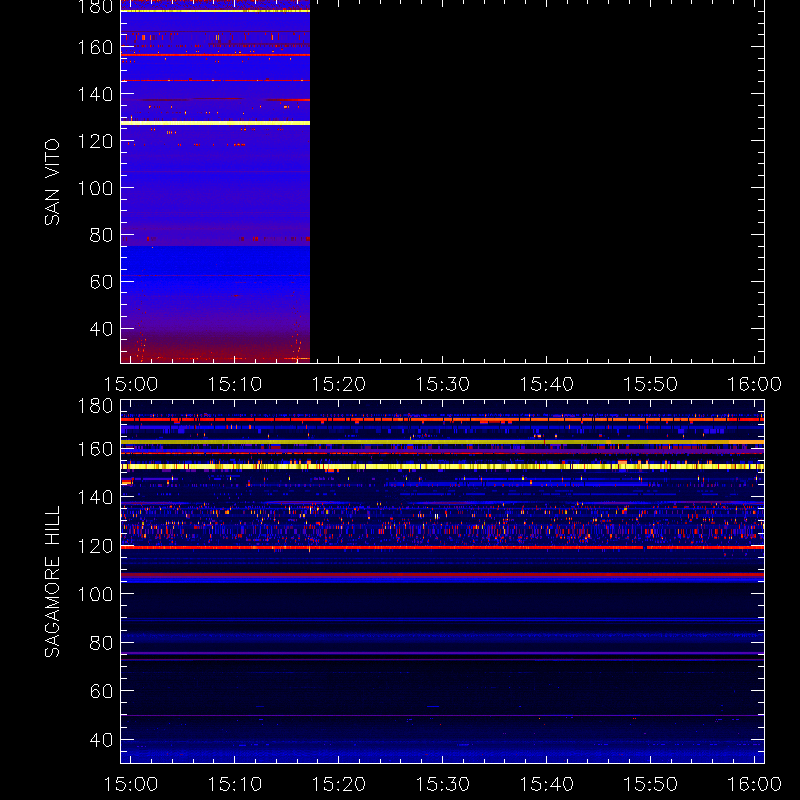
Task: Click 15:30 time label under San Vito plot
Action: (442, 384)
